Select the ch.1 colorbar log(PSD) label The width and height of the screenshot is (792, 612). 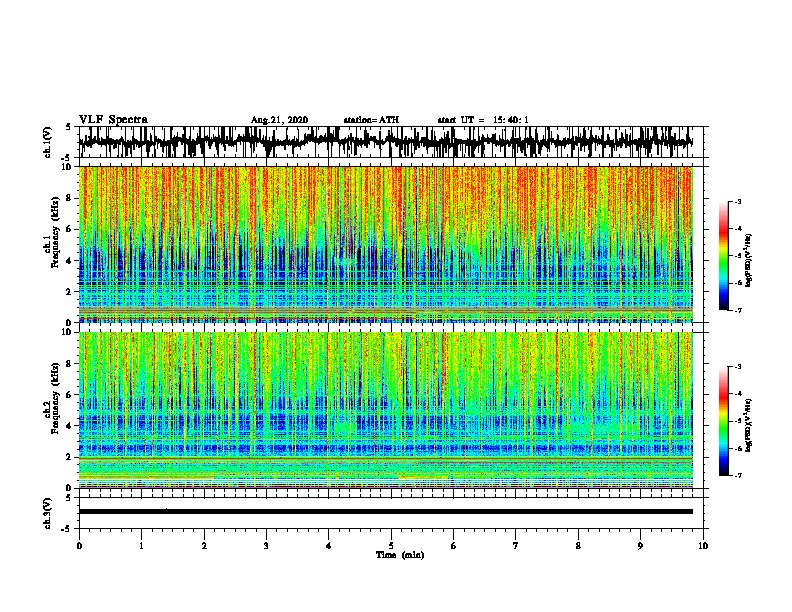pos(748,261)
